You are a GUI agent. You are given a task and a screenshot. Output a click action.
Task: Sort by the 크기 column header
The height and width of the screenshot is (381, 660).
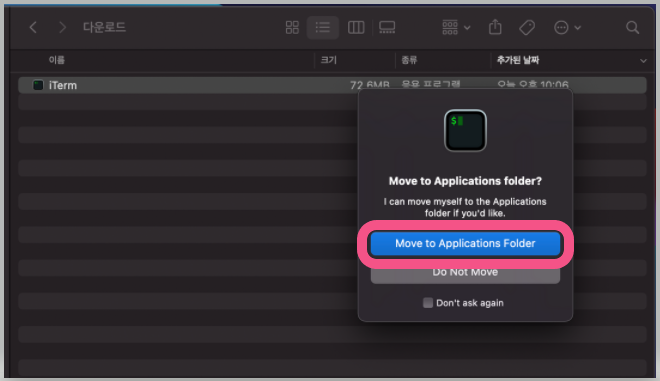329,60
